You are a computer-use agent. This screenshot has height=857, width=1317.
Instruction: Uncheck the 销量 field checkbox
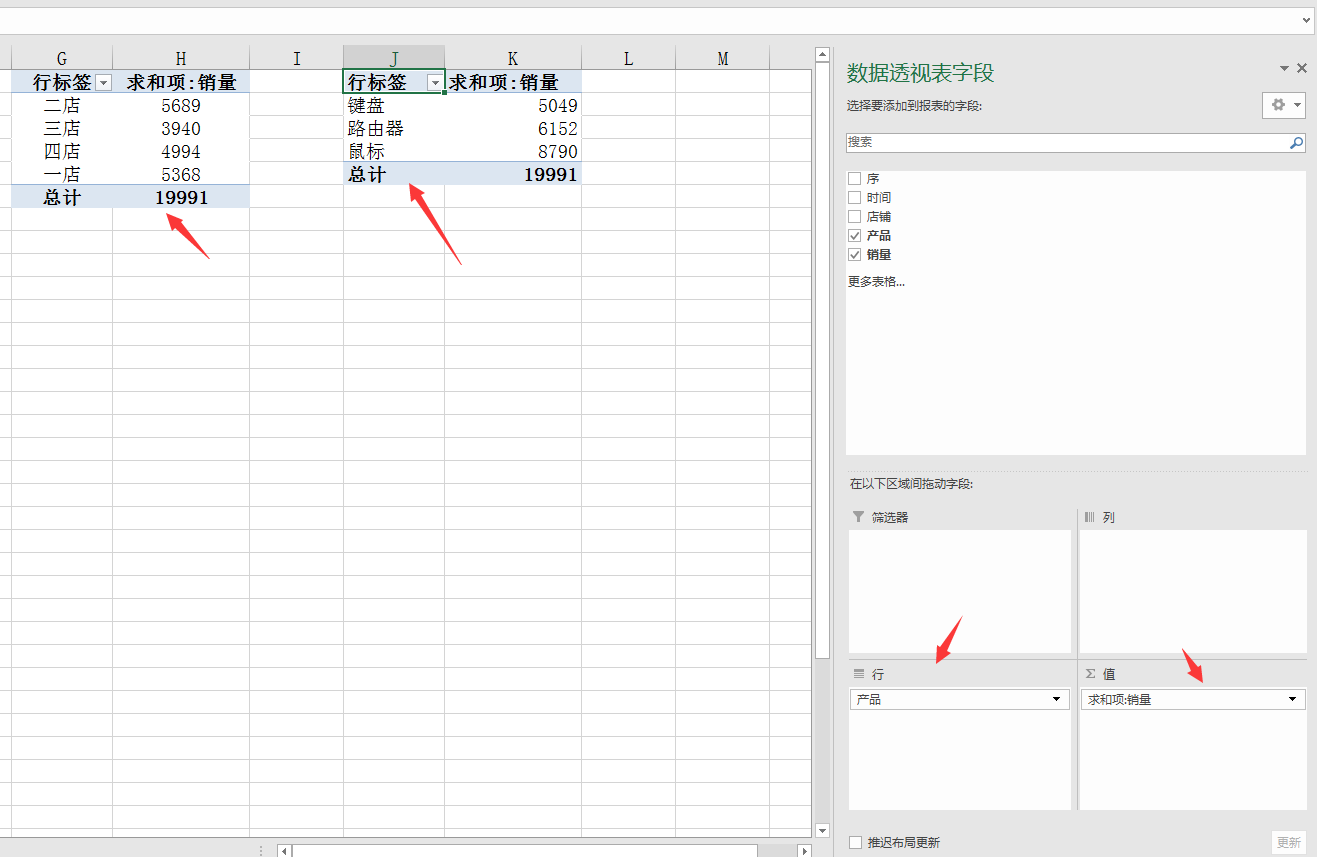coord(854,254)
